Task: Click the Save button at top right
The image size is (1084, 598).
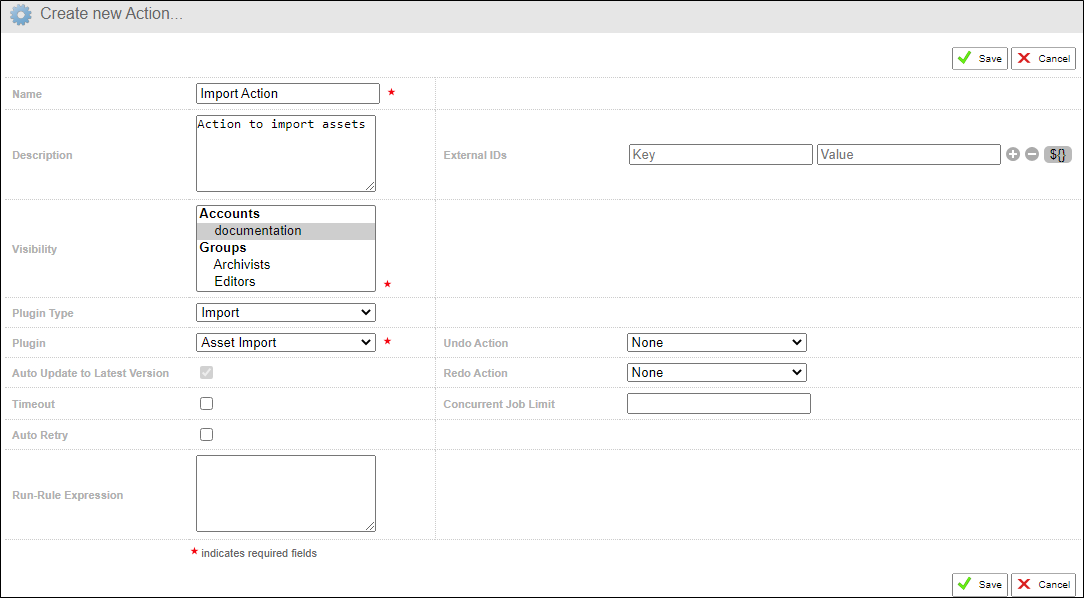Action: (x=979, y=58)
